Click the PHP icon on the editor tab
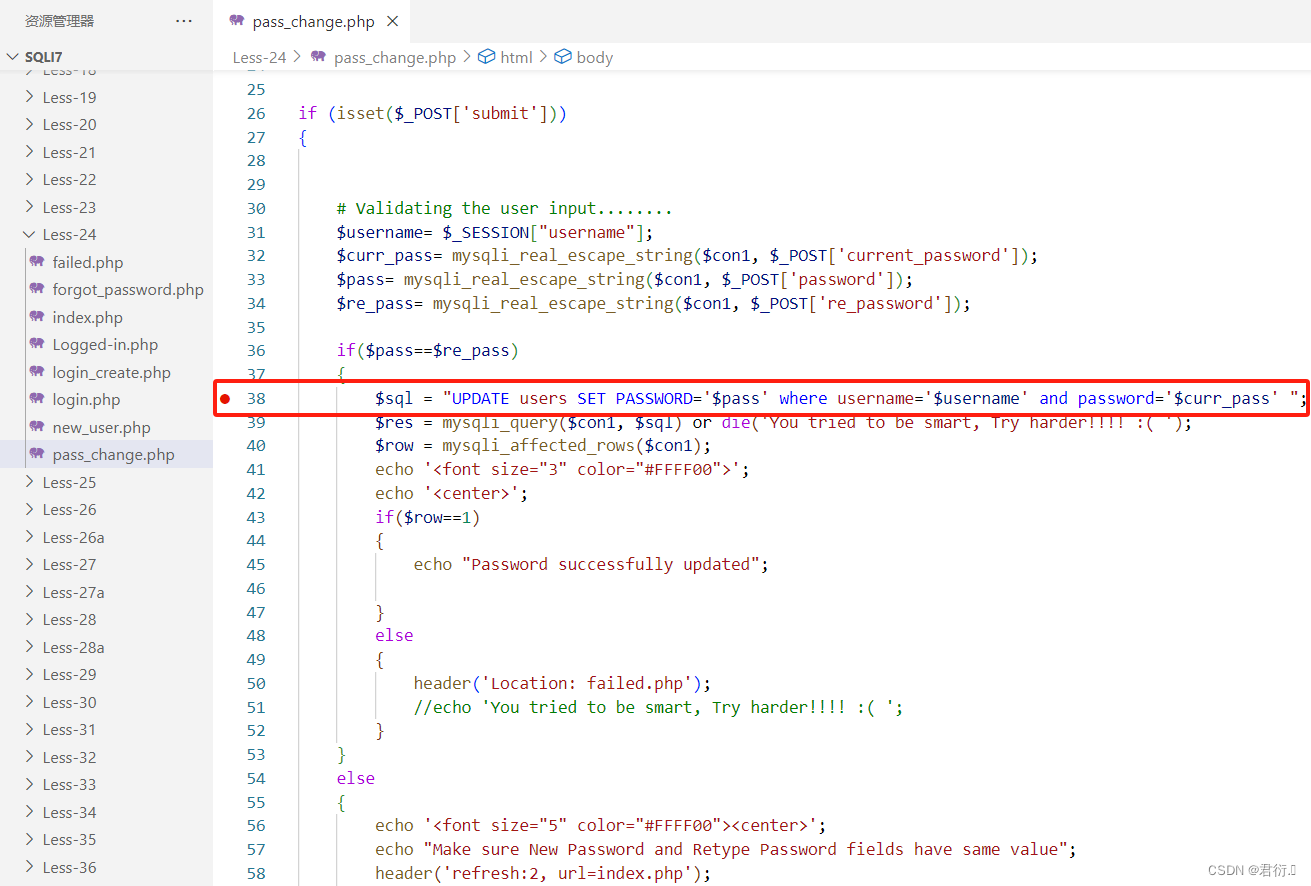The image size is (1311, 886). point(237,21)
